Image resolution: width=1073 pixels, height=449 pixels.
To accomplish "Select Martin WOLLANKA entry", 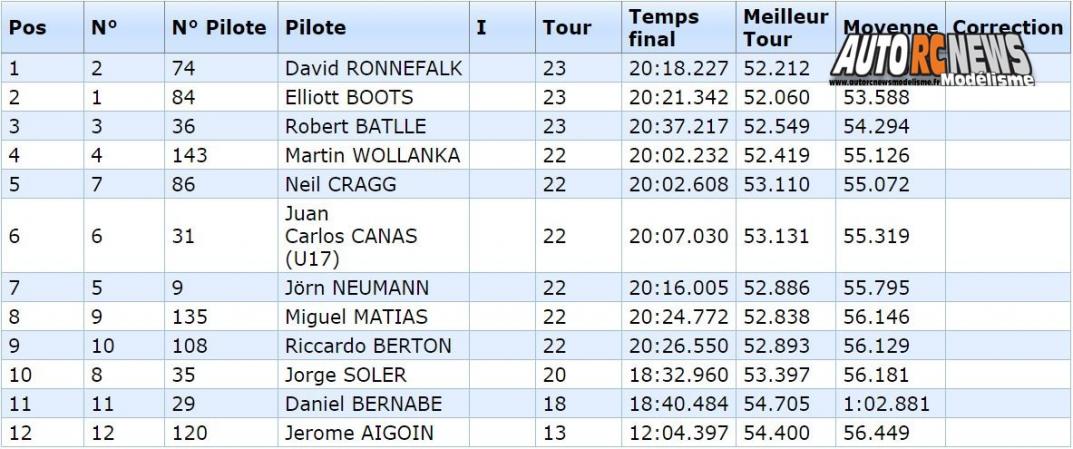I will 372,155.
